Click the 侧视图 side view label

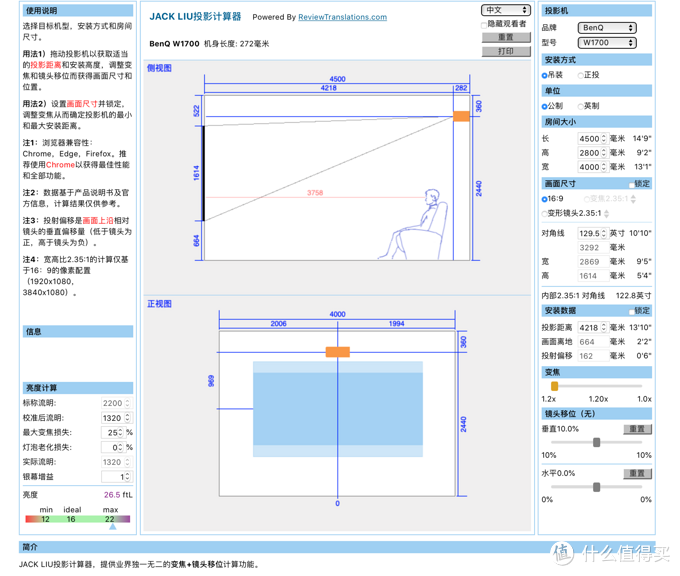159,68
